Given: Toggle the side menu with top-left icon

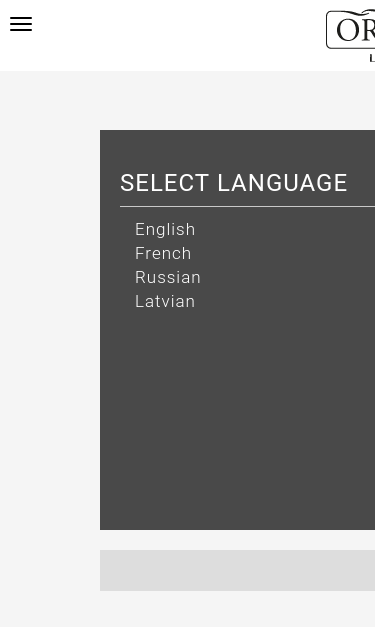Looking at the screenshot, I should tap(21, 24).
